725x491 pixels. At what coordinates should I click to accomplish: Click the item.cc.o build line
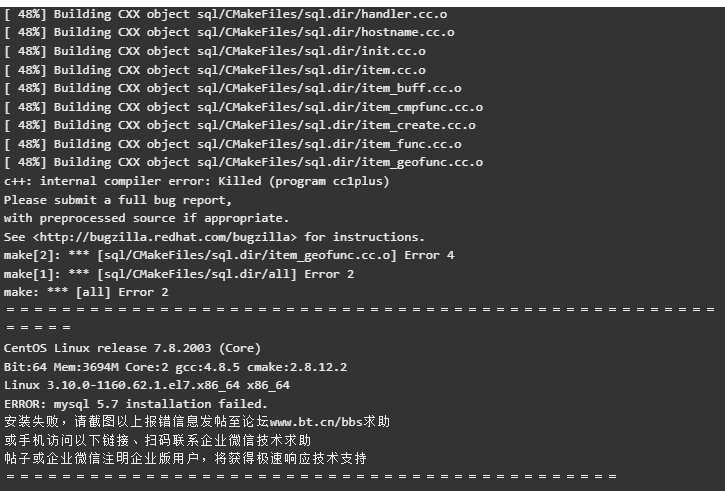pyautogui.click(x=215, y=70)
